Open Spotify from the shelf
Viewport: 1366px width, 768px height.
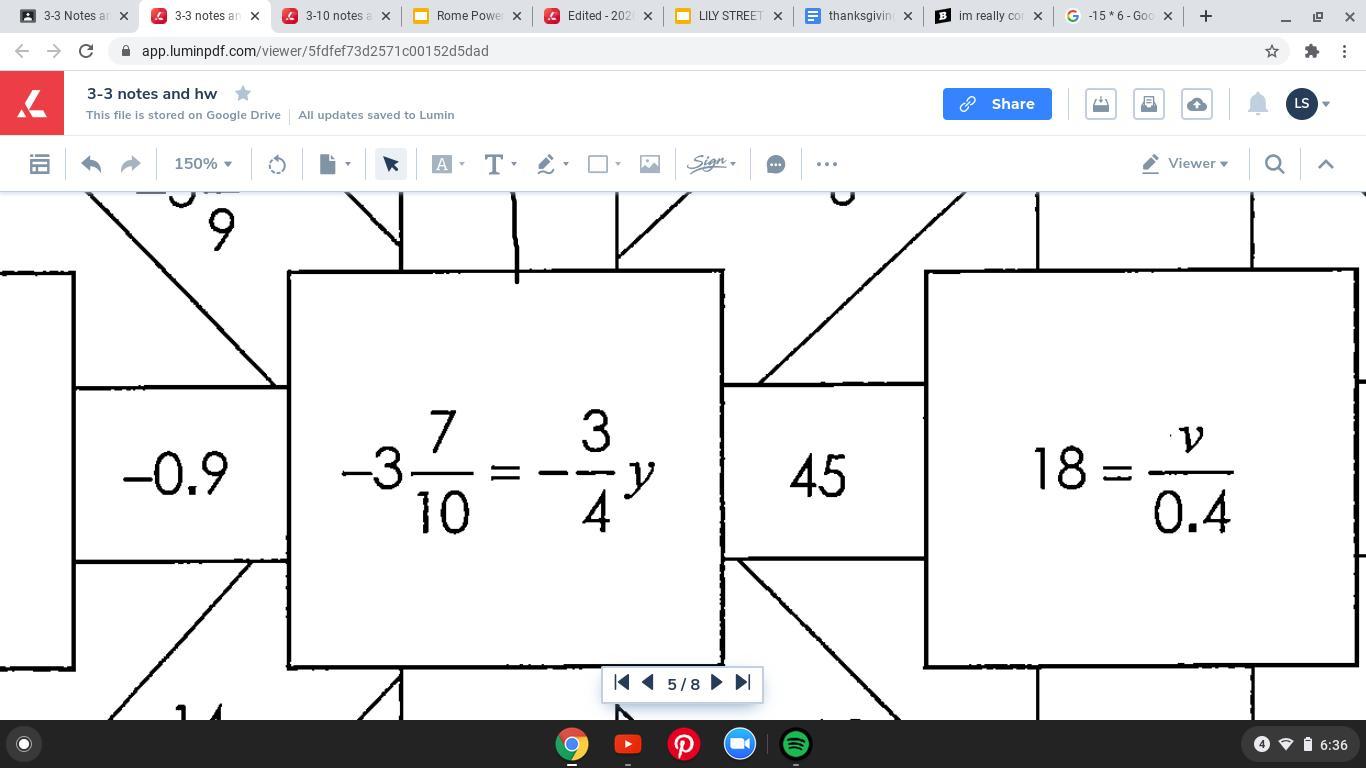click(796, 744)
